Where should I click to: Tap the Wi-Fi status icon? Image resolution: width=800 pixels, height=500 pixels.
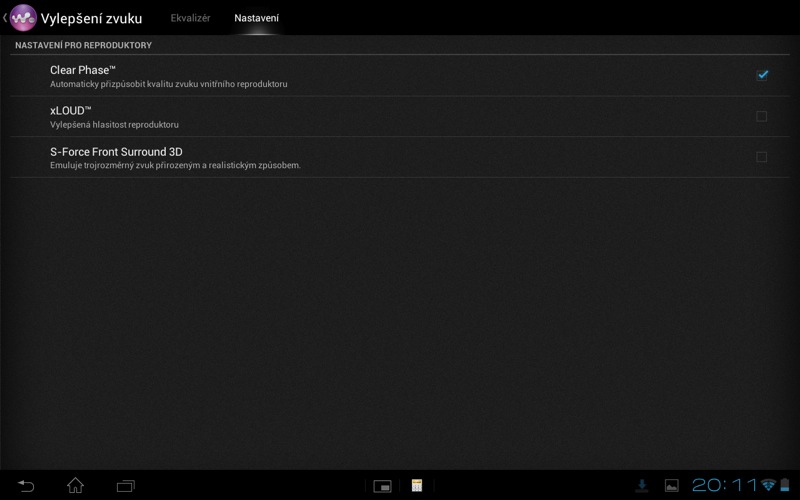(768, 485)
